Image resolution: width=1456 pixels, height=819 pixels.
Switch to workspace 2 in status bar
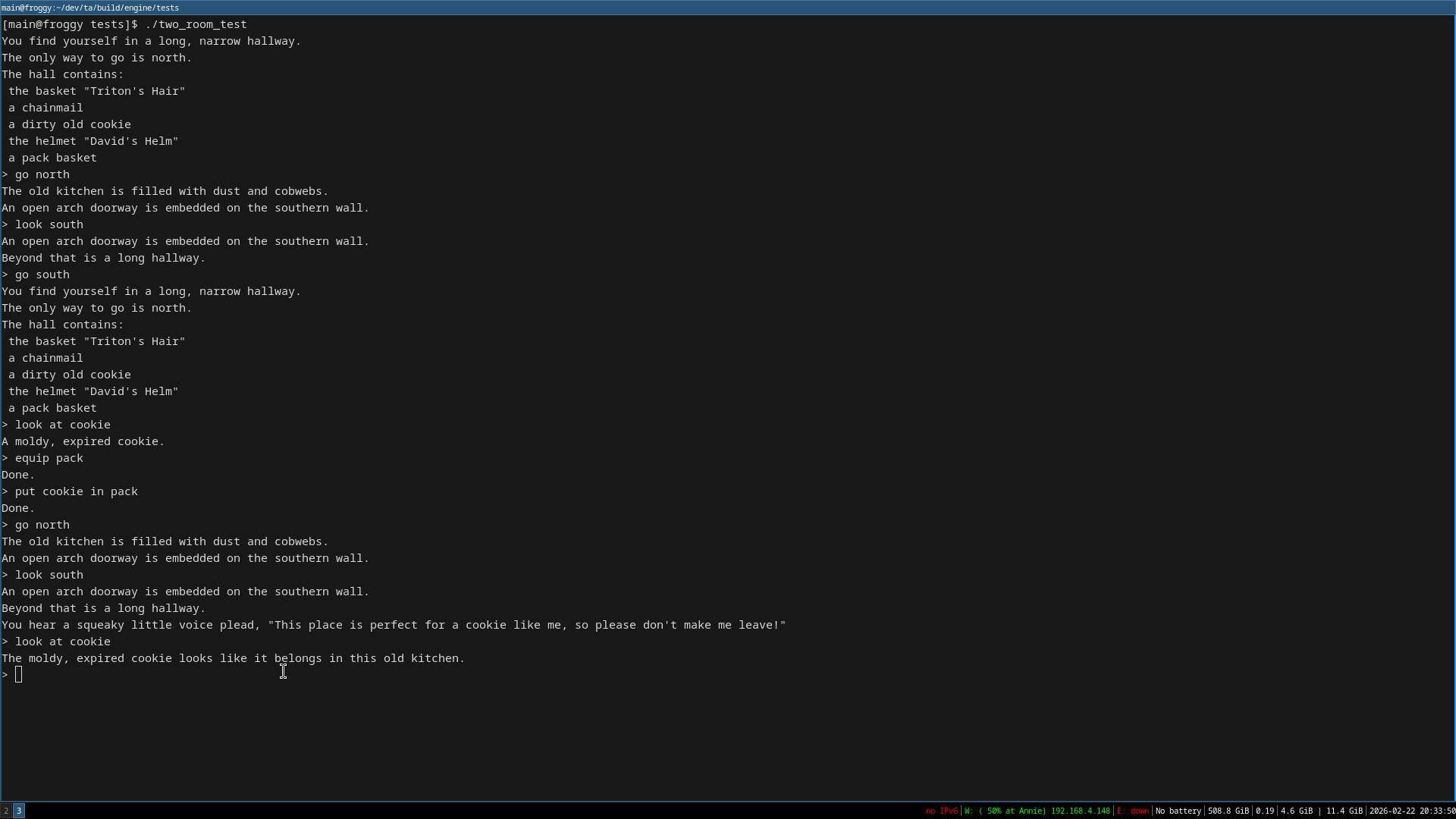6,811
